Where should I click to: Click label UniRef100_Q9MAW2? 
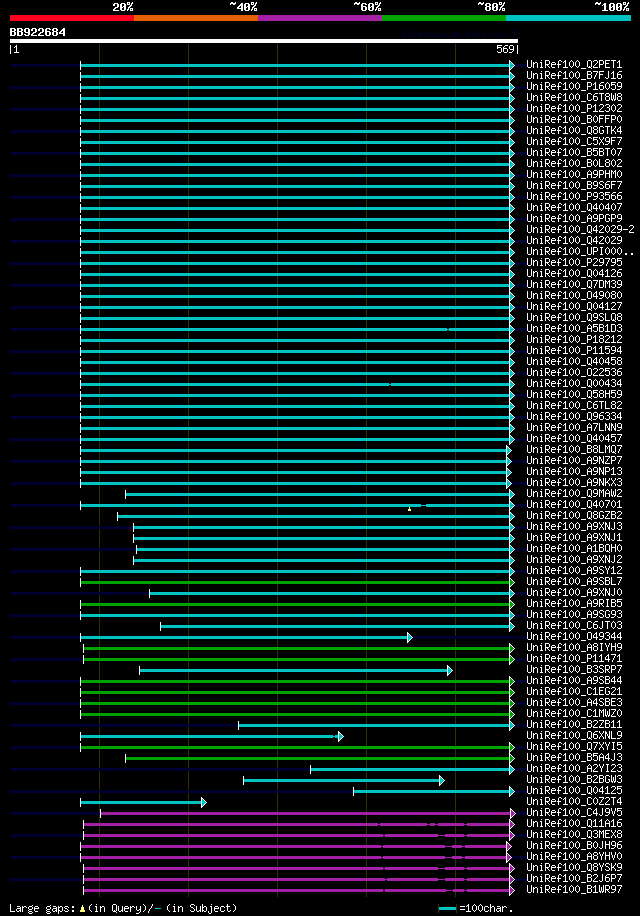pyautogui.click(x=574, y=494)
